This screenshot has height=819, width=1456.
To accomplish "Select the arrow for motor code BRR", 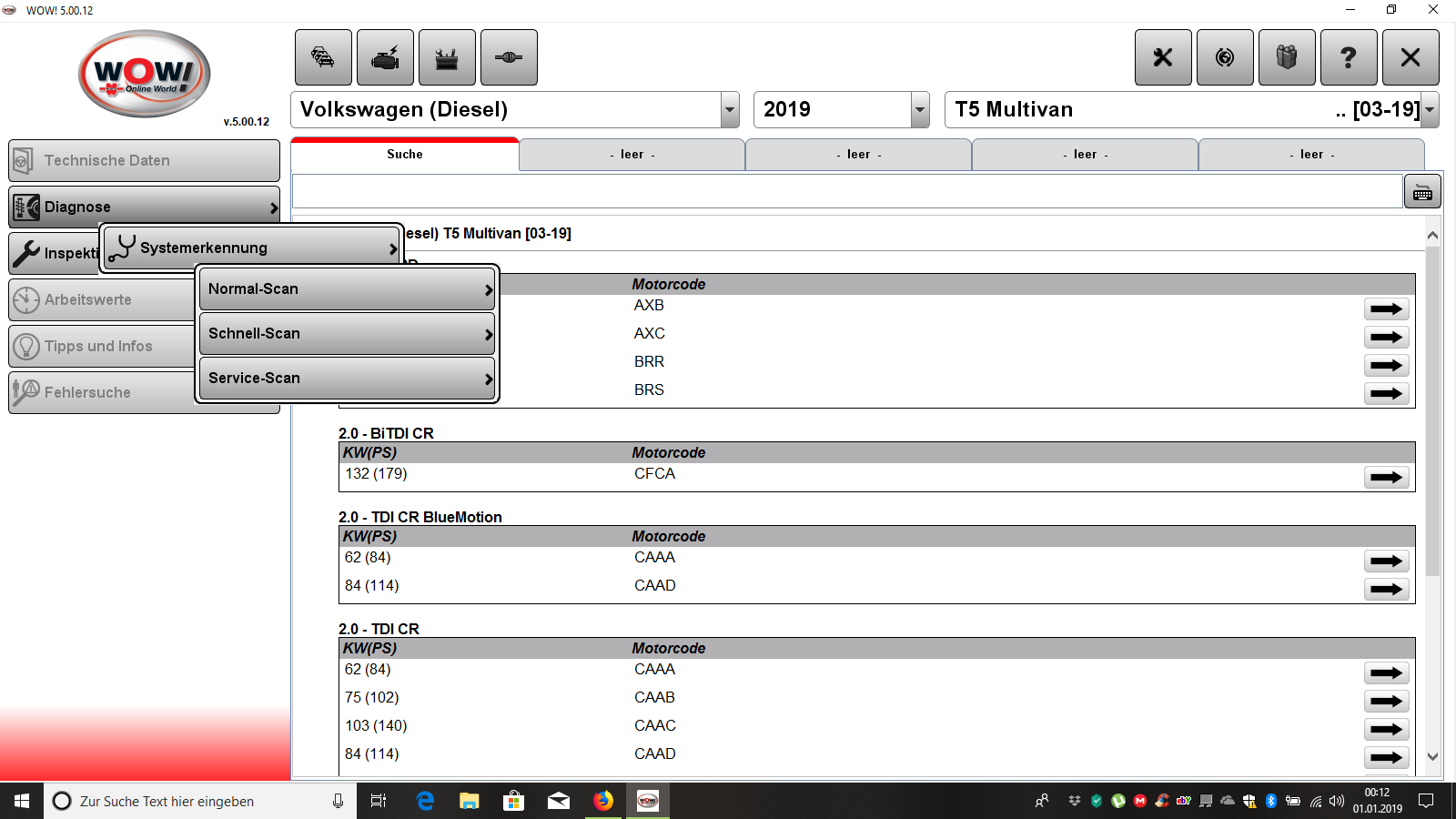I will tap(1386, 366).
